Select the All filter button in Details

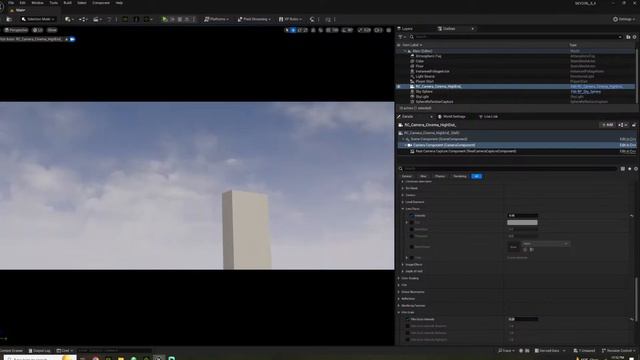(476, 176)
